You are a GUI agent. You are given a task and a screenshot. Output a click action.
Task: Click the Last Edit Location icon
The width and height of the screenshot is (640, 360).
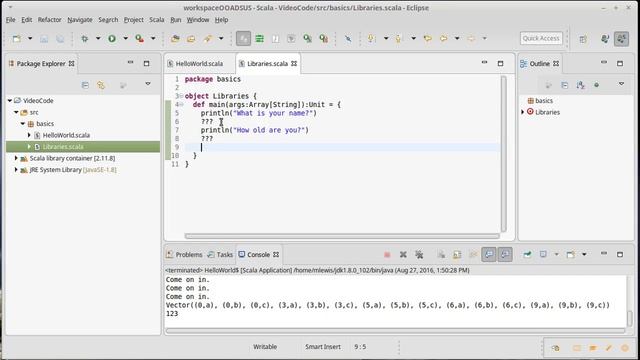[427, 38]
